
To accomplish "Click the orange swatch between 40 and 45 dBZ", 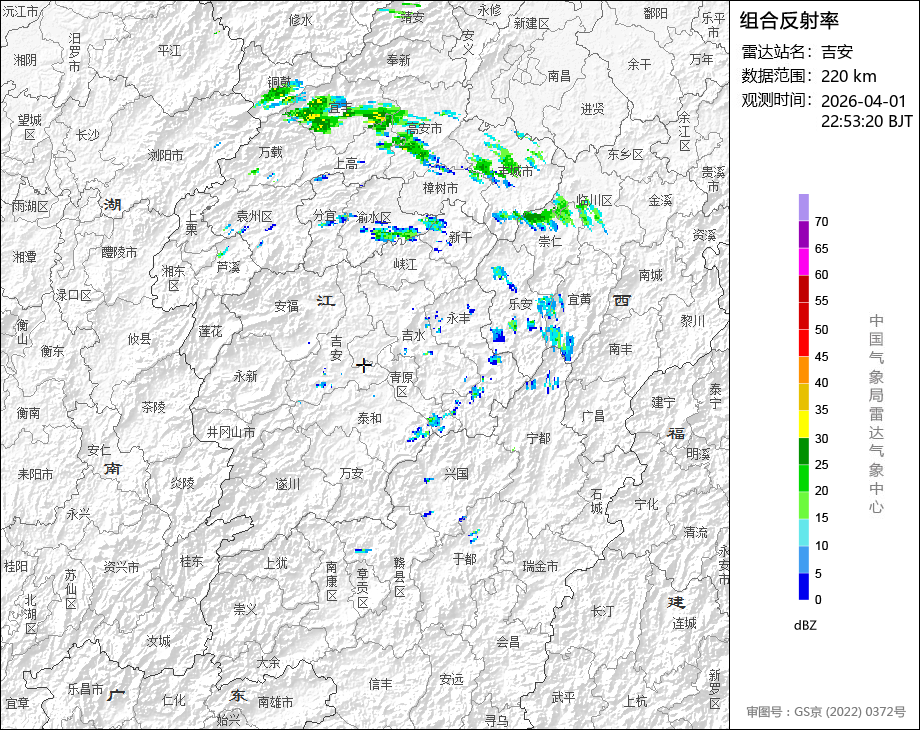I will tap(804, 370).
